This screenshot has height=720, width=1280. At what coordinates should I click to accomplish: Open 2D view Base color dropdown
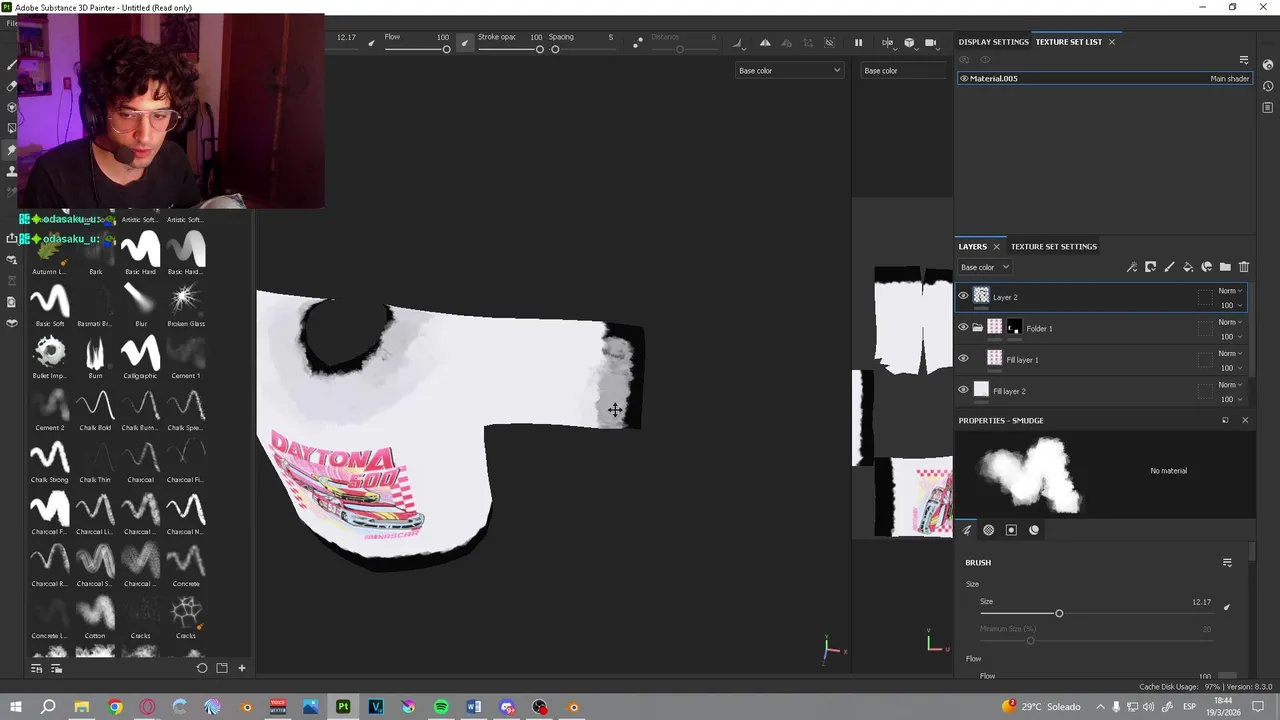pyautogui.click(x=904, y=70)
